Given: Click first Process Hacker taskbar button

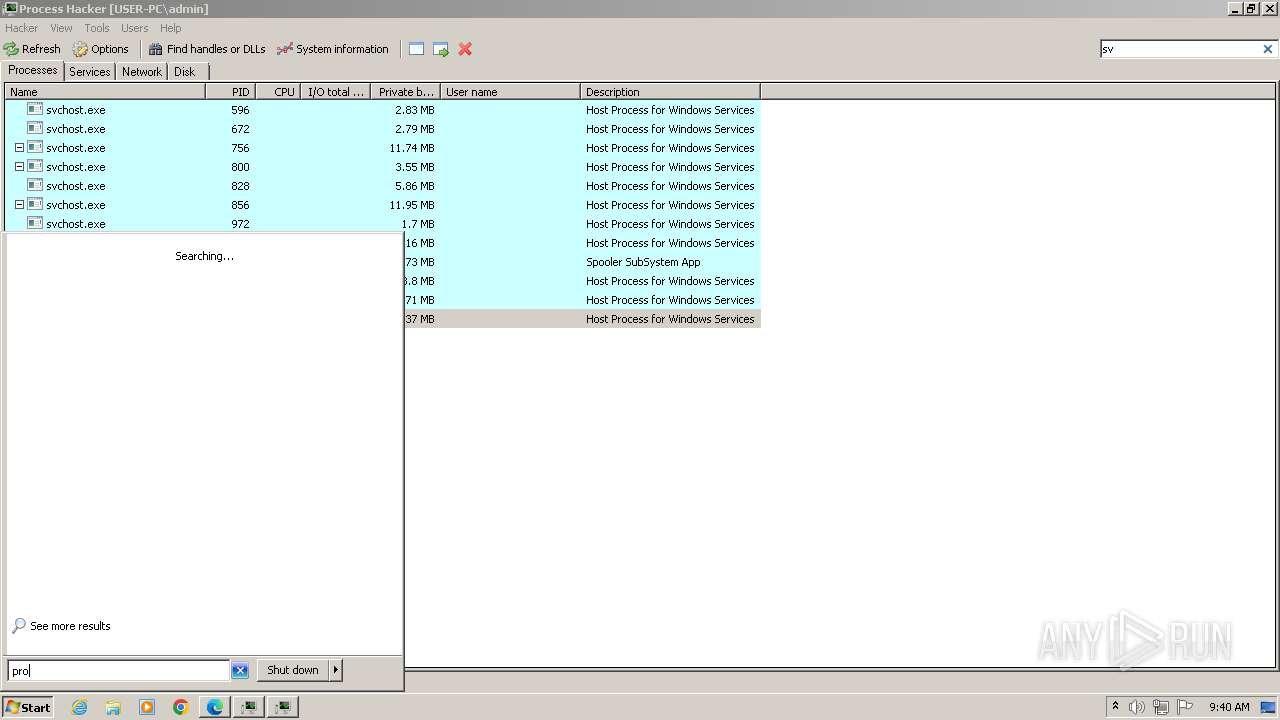Looking at the screenshot, I should click(x=249, y=707).
